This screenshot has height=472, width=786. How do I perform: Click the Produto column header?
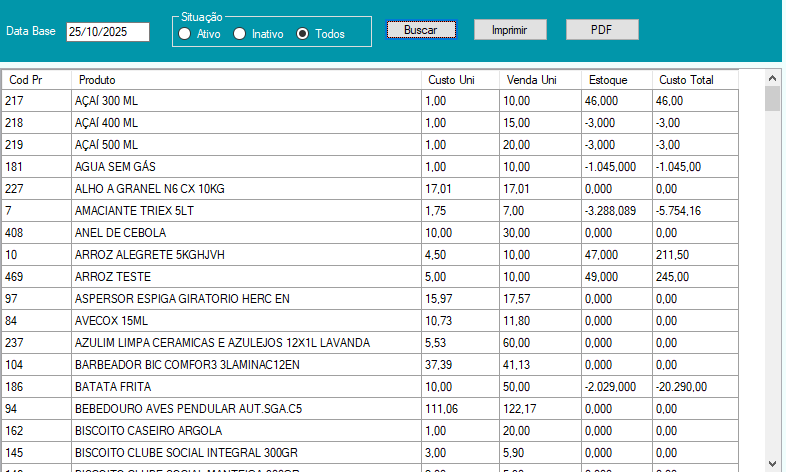click(97, 79)
